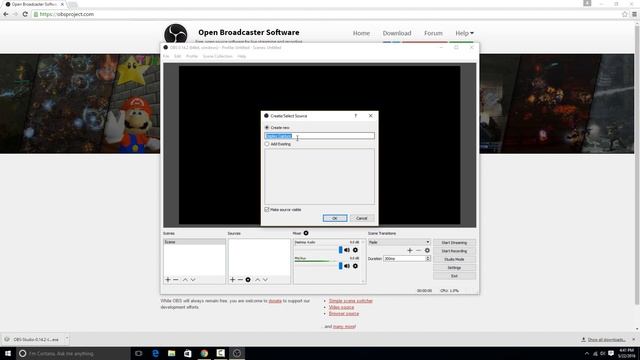Toggle Make source visible checkbox
Screen dimensions: 640x360
point(267,209)
